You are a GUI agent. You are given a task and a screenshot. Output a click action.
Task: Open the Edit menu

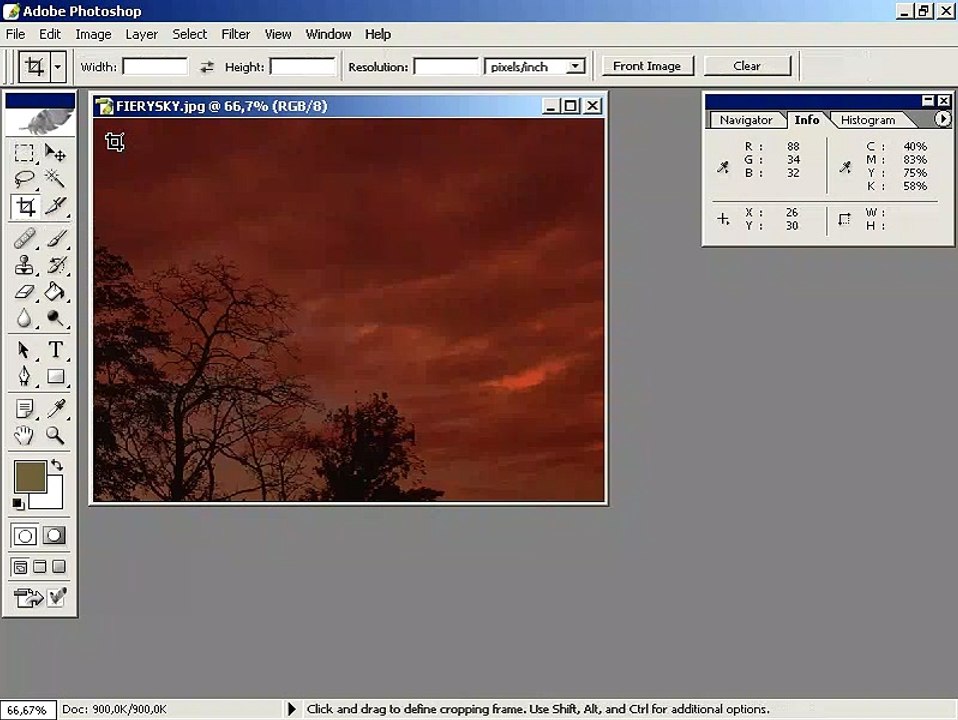tap(50, 34)
